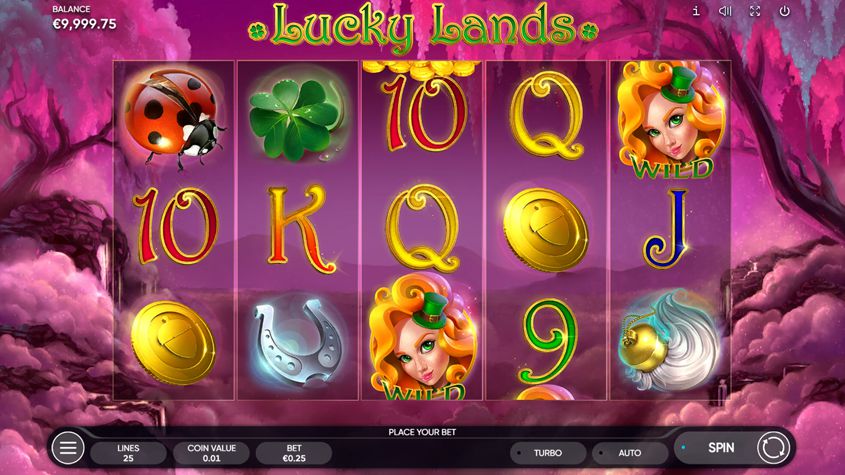Screen dimensions: 845x475
Task: Open the Coin Value 0.01 selector
Action: click(211, 453)
